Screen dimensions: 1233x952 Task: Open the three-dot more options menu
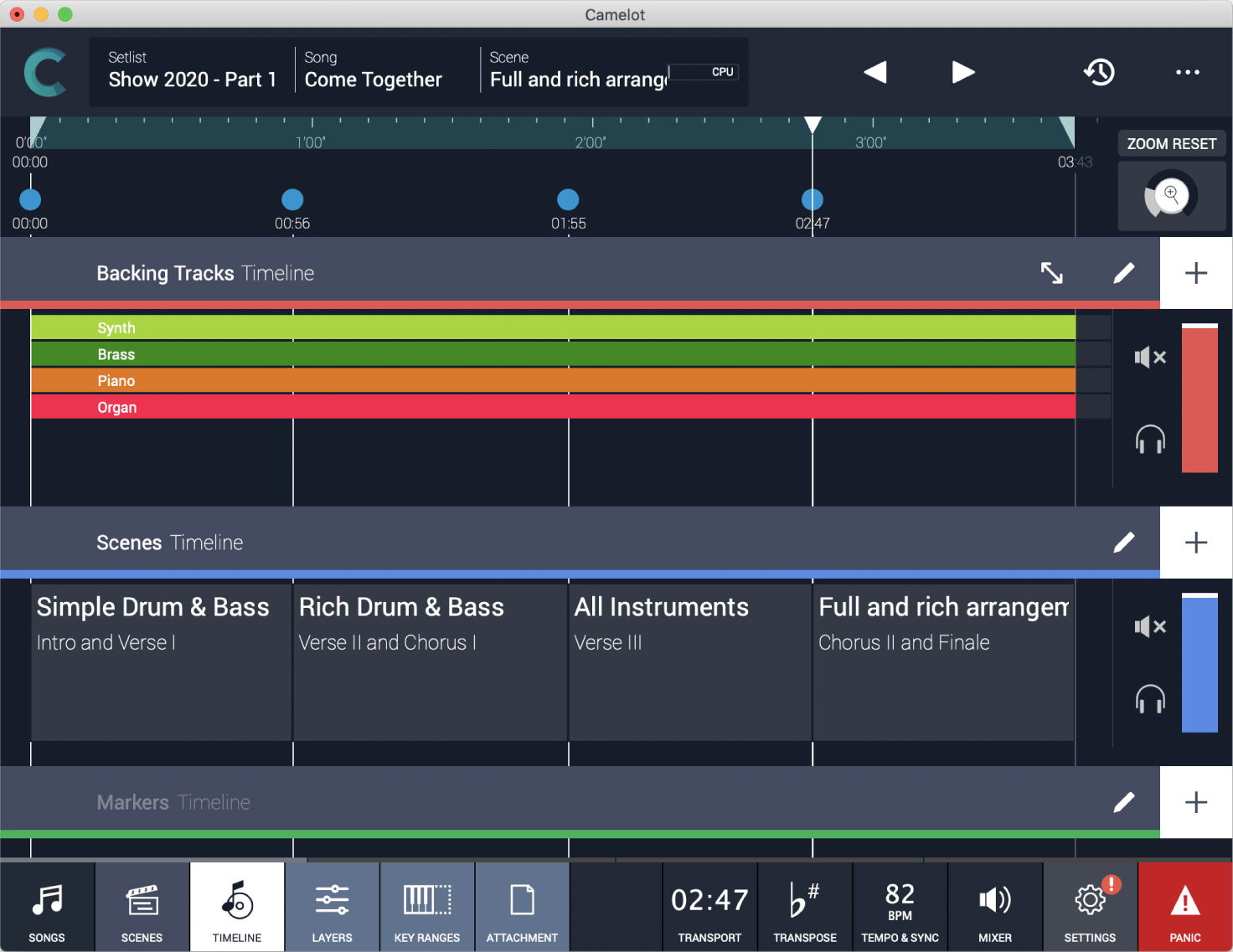tap(1187, 72)
